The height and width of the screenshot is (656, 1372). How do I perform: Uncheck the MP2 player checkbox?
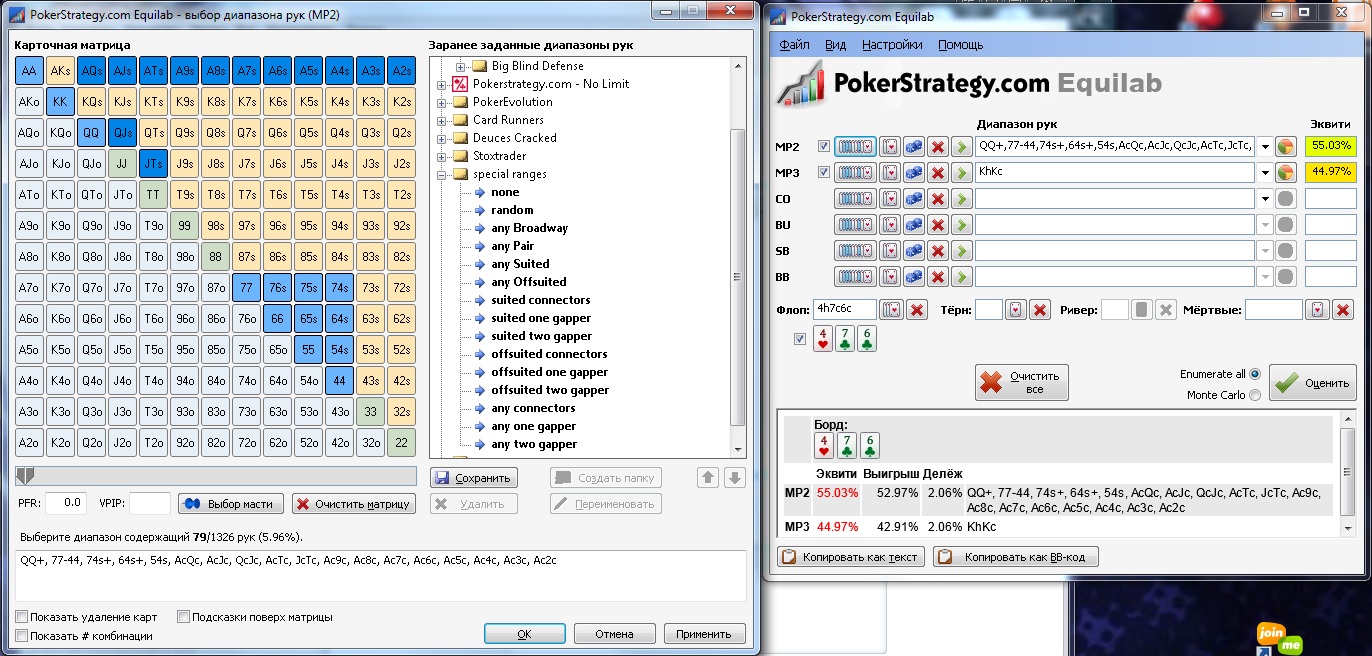tap(823, 146)
